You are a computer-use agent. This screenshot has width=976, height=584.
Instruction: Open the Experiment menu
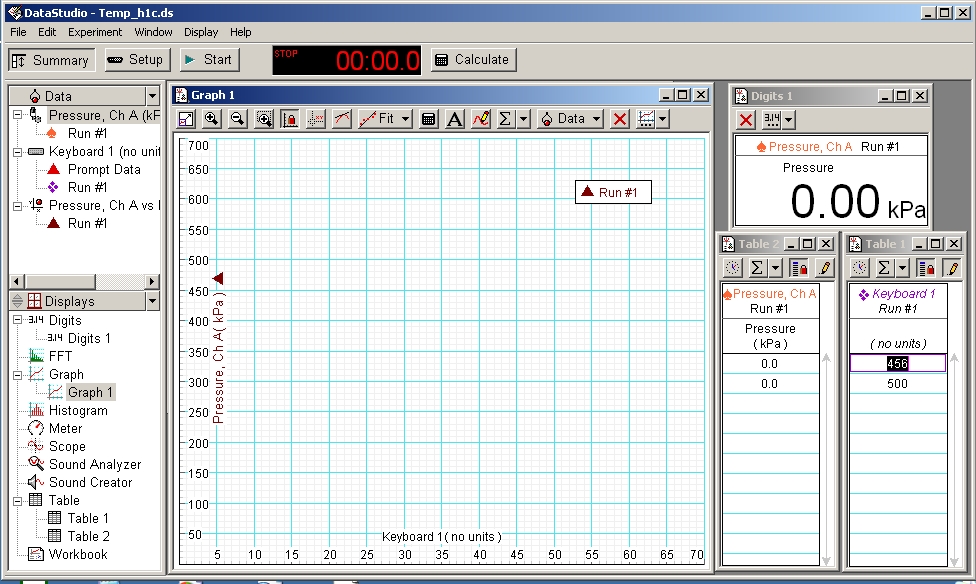95,32
